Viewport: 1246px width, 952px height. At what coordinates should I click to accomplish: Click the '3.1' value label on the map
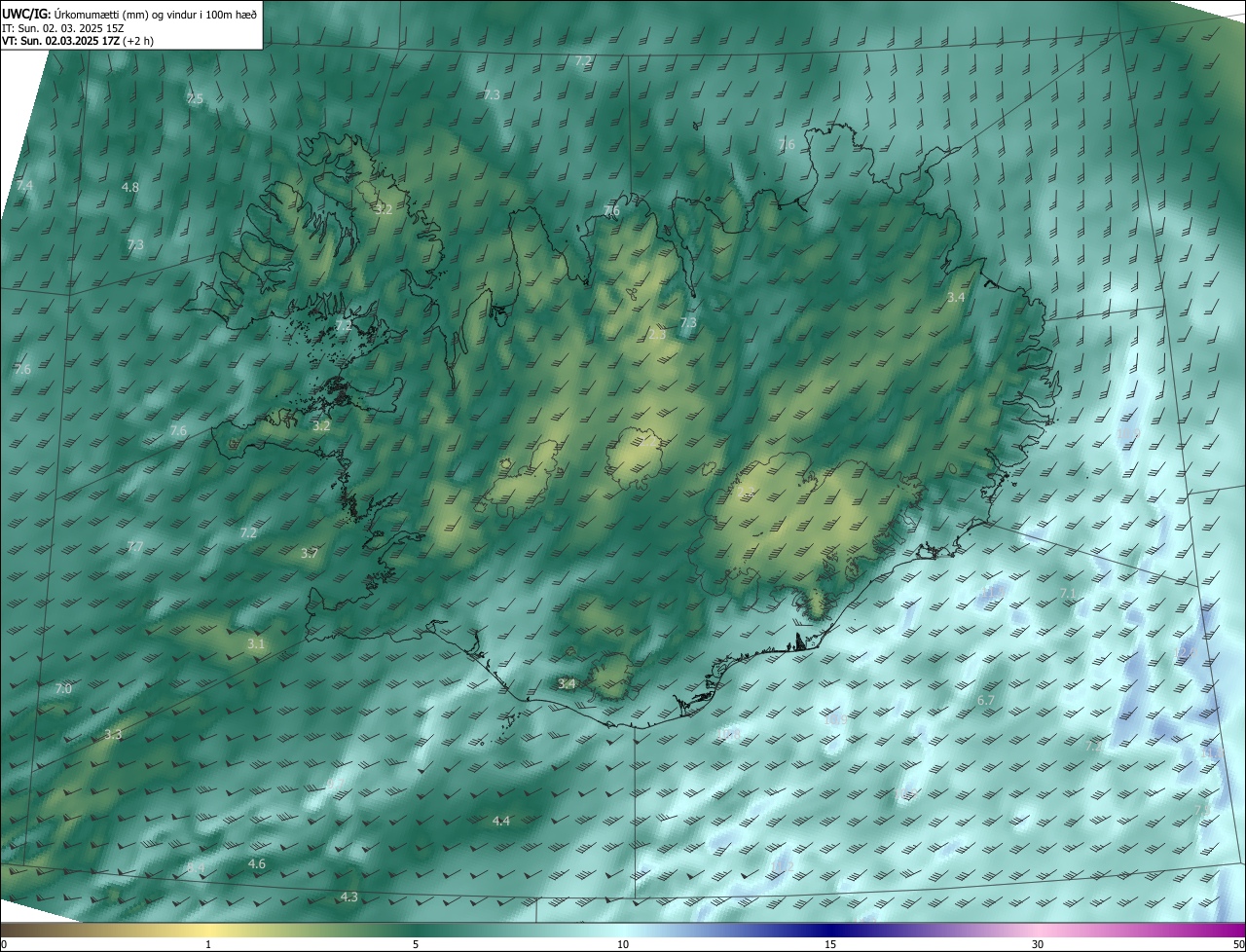[x=255, y=644]
